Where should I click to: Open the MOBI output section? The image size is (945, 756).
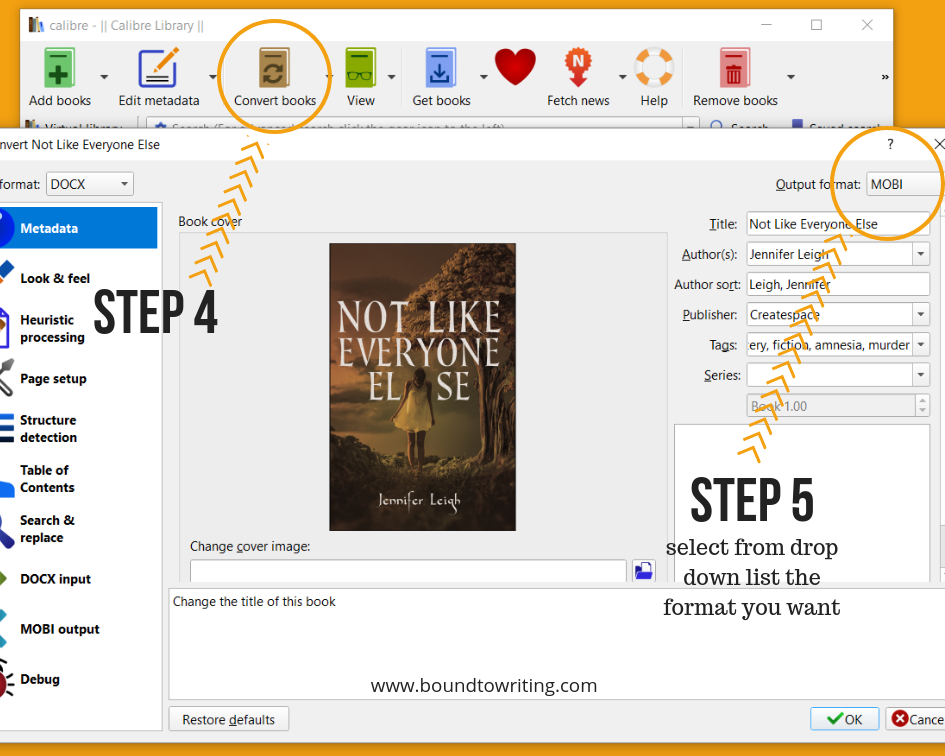78,629
